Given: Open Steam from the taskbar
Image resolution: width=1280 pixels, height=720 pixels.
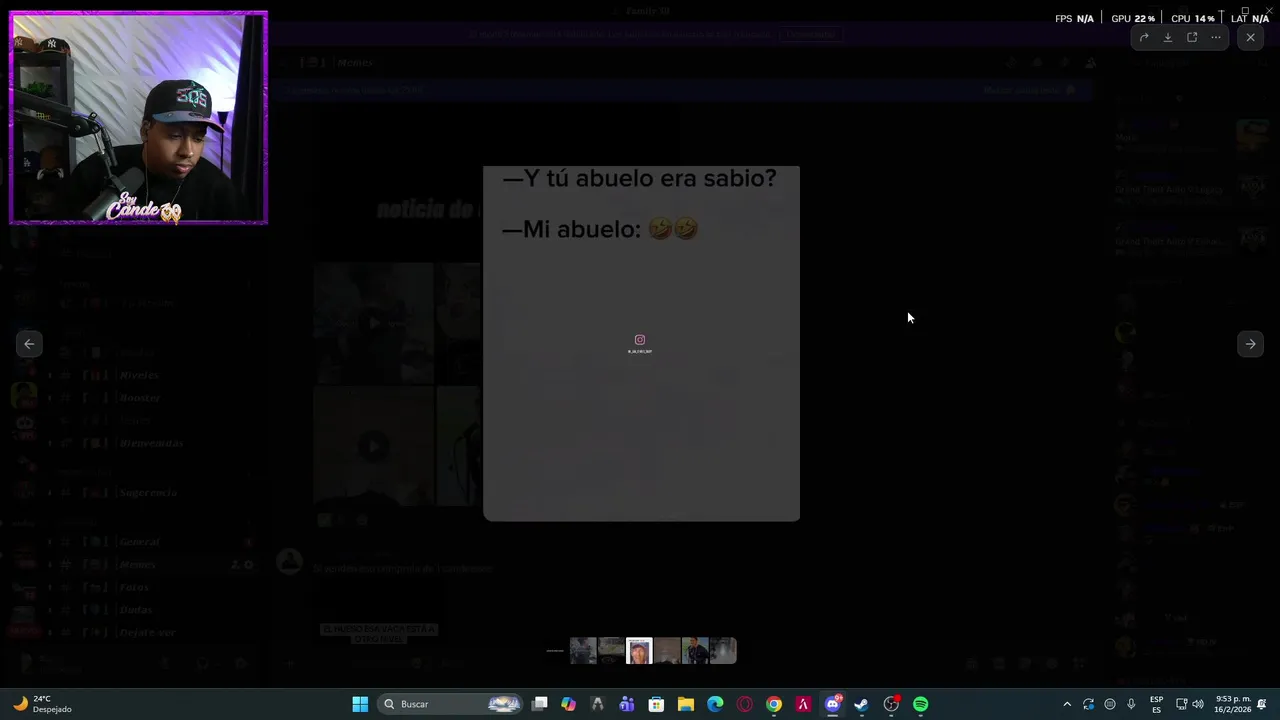Looking at the screenshot, I should point(861,704).
